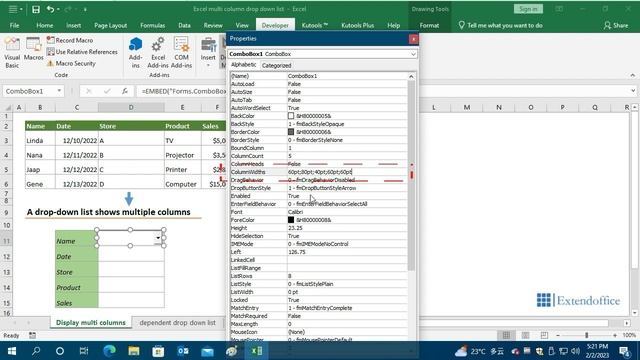640x360 pixels.
Task: Select the Display multi columns sheet tab
Action: click(x=91, y=322)
